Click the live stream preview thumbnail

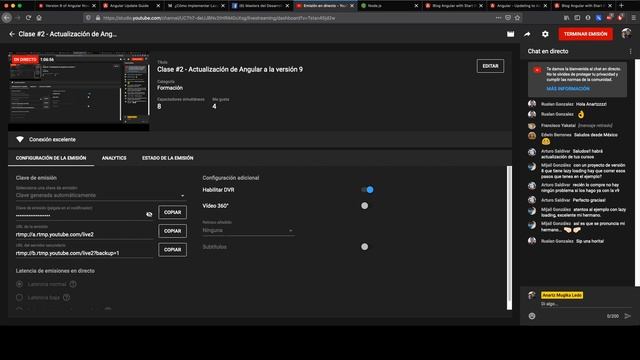(x=79, y=91)
